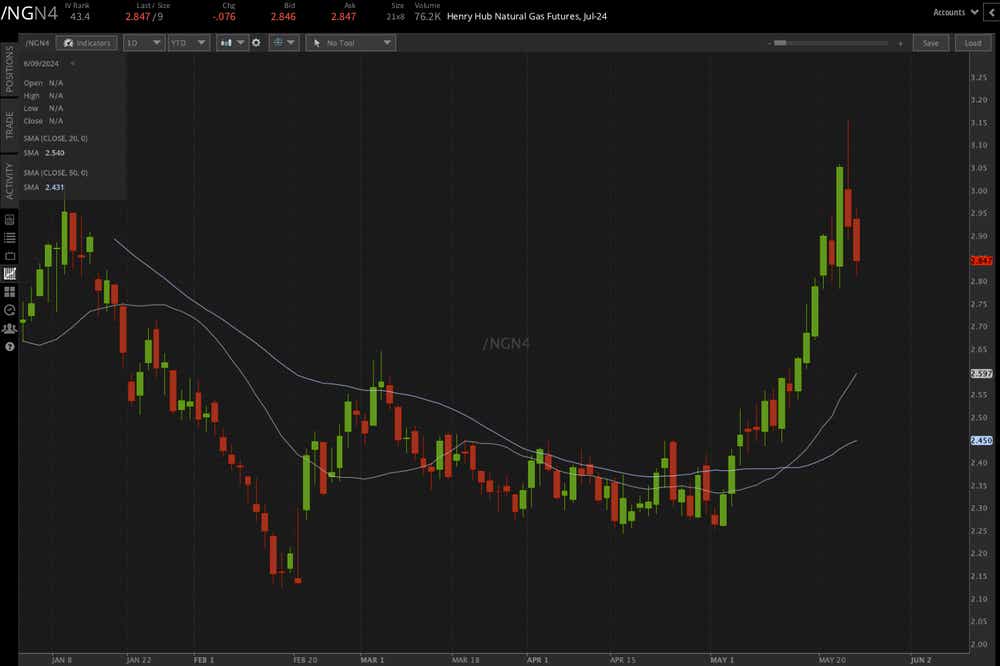Click the red current price axis tag
Screen dimensions: 1000x666
[x=981, y=260]
